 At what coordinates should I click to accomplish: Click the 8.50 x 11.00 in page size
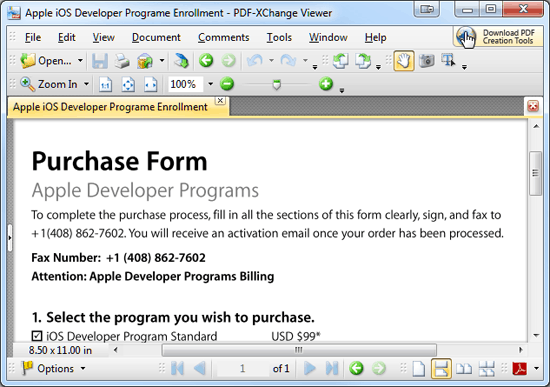click(x=60, y=350)
